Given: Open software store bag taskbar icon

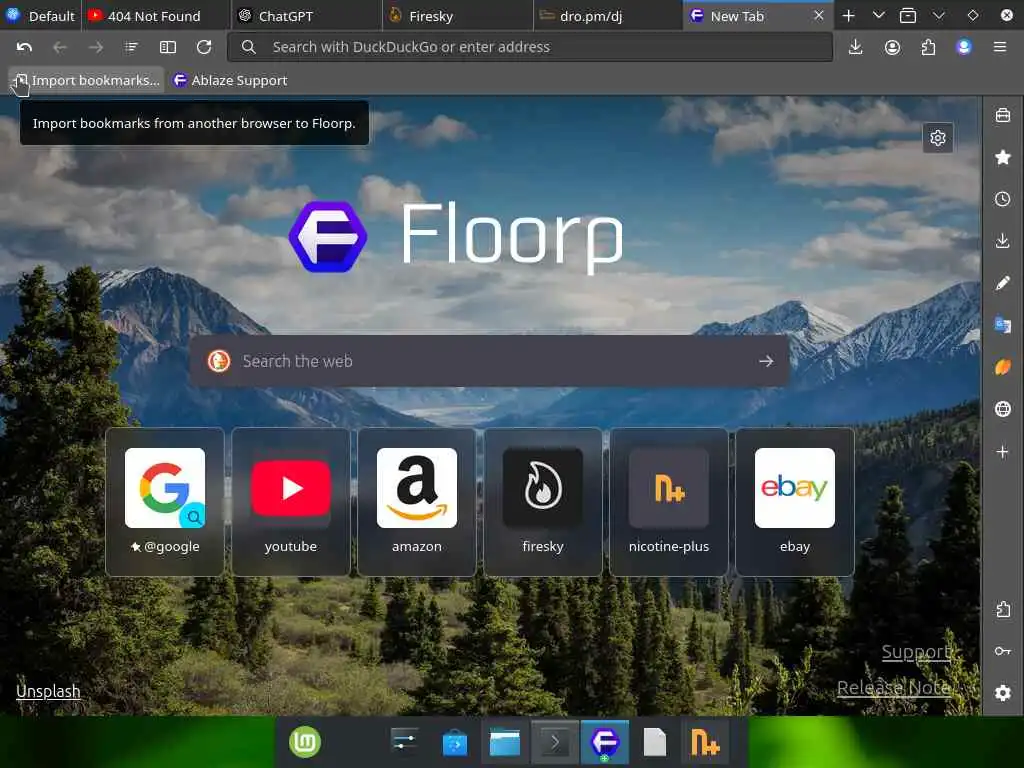Looking at the screenshot, I should click(x=455, y=743).
